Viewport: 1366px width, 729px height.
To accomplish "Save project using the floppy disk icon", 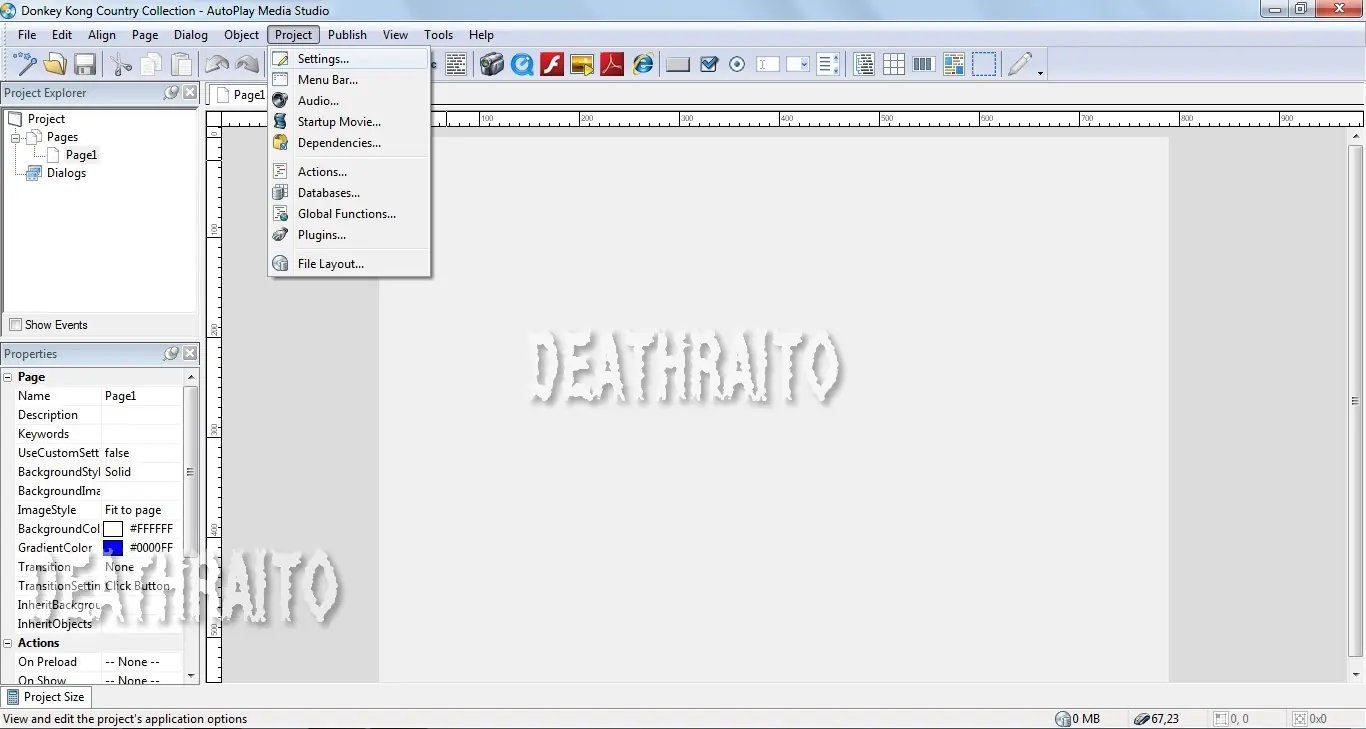I will [x=85, y=65].
